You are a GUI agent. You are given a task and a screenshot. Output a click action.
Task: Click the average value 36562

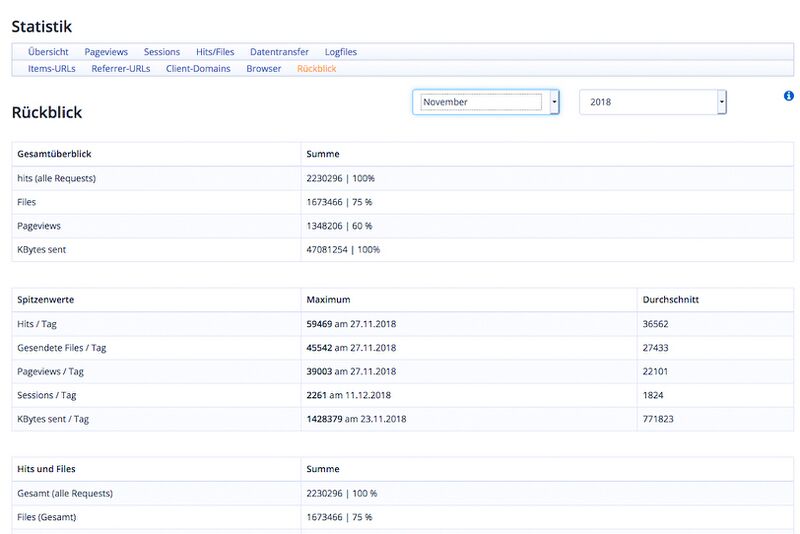click(x=655, y=324)
